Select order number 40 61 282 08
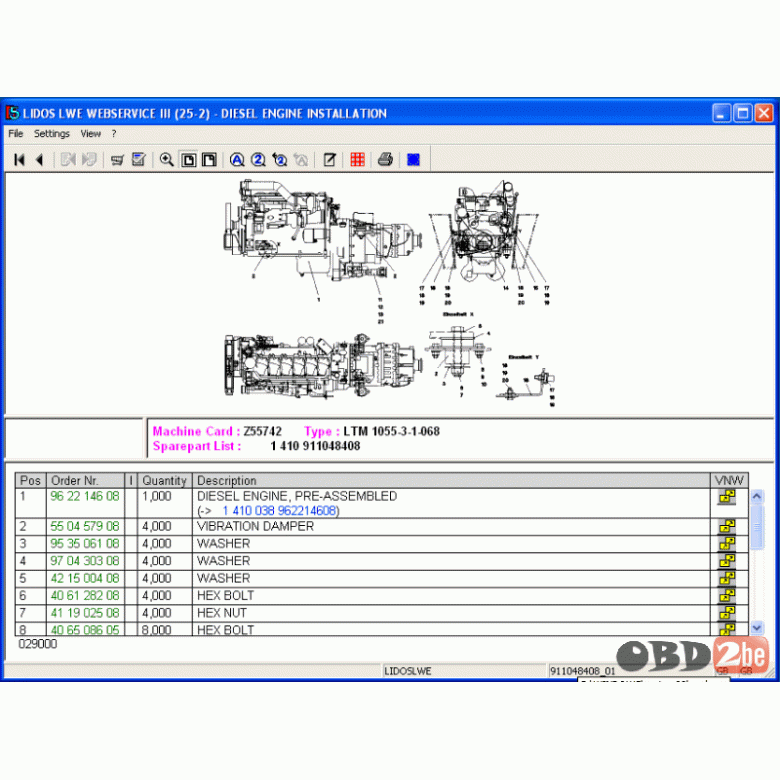This screenshot has width=780, height=780. 85,596
